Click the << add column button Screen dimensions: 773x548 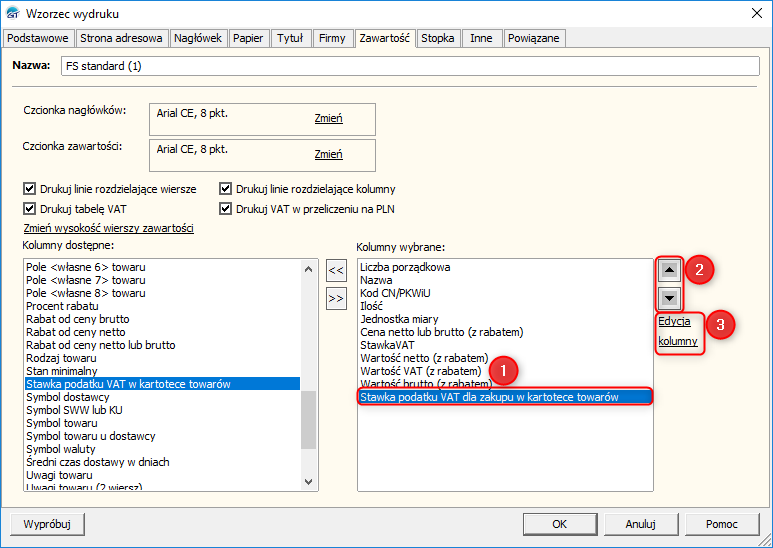tap(336, 270)
